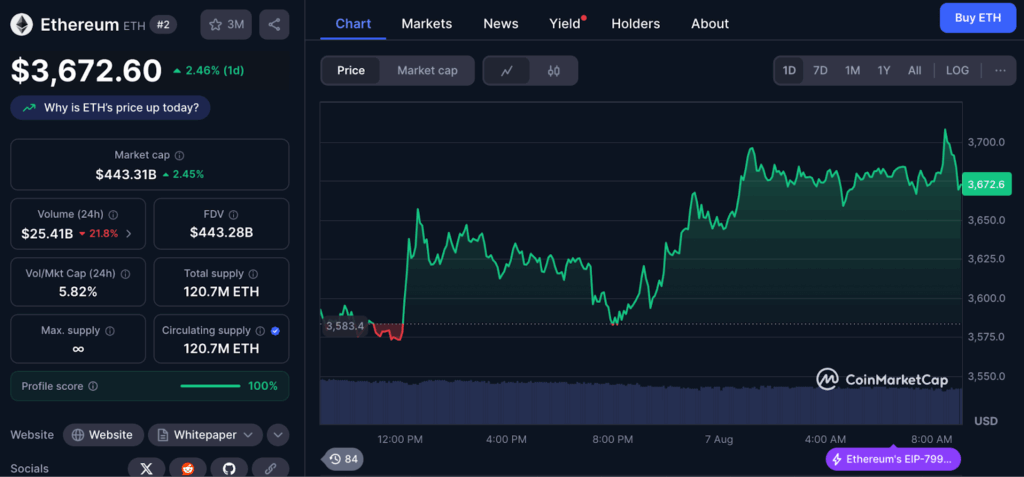
Task: Switch to the Holders tab
Action: [635, 23]
